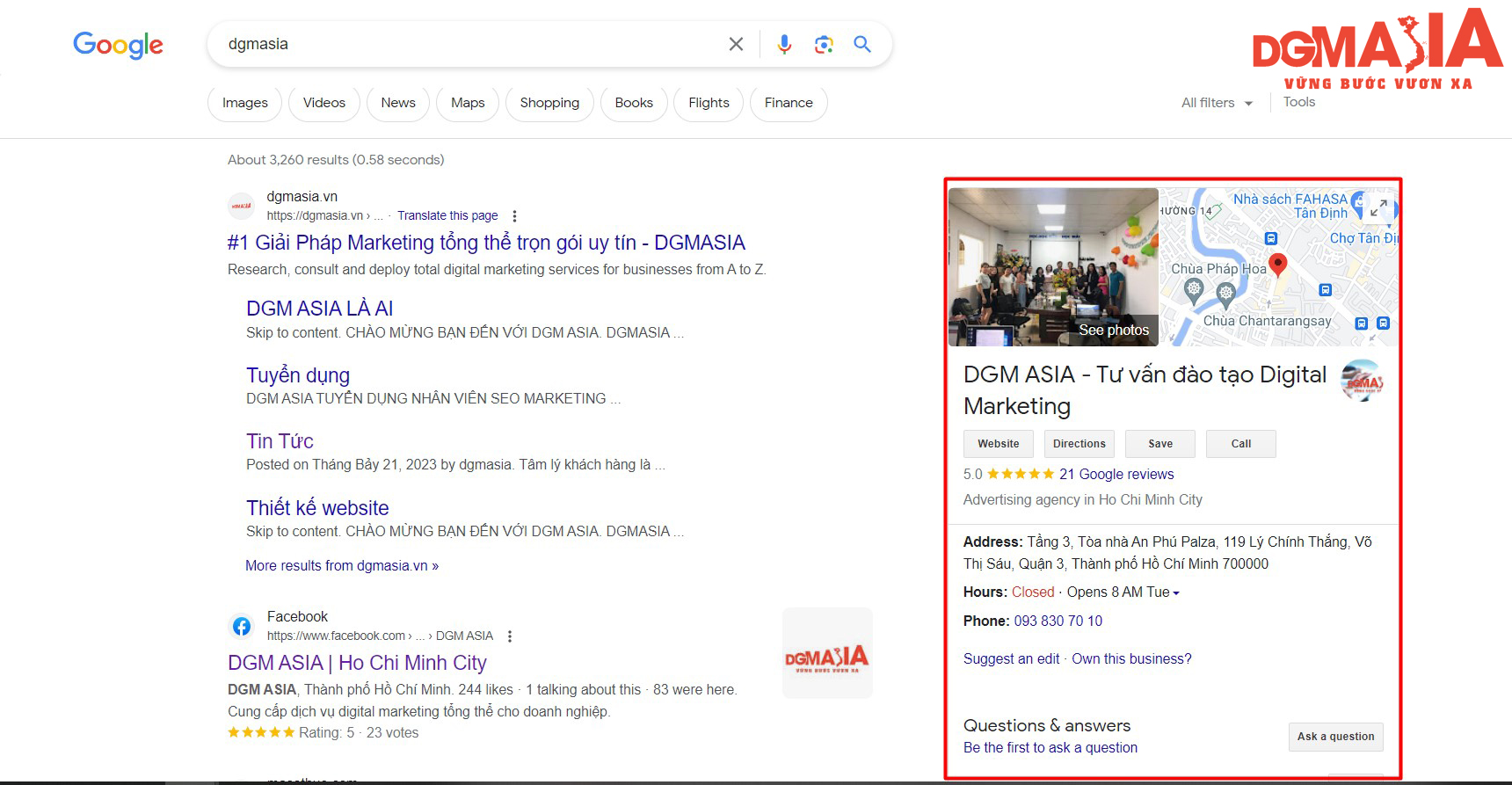Click phone number 093 830 70 10
Viewport: 1512px width, 785px height.
click(1058, 621)
